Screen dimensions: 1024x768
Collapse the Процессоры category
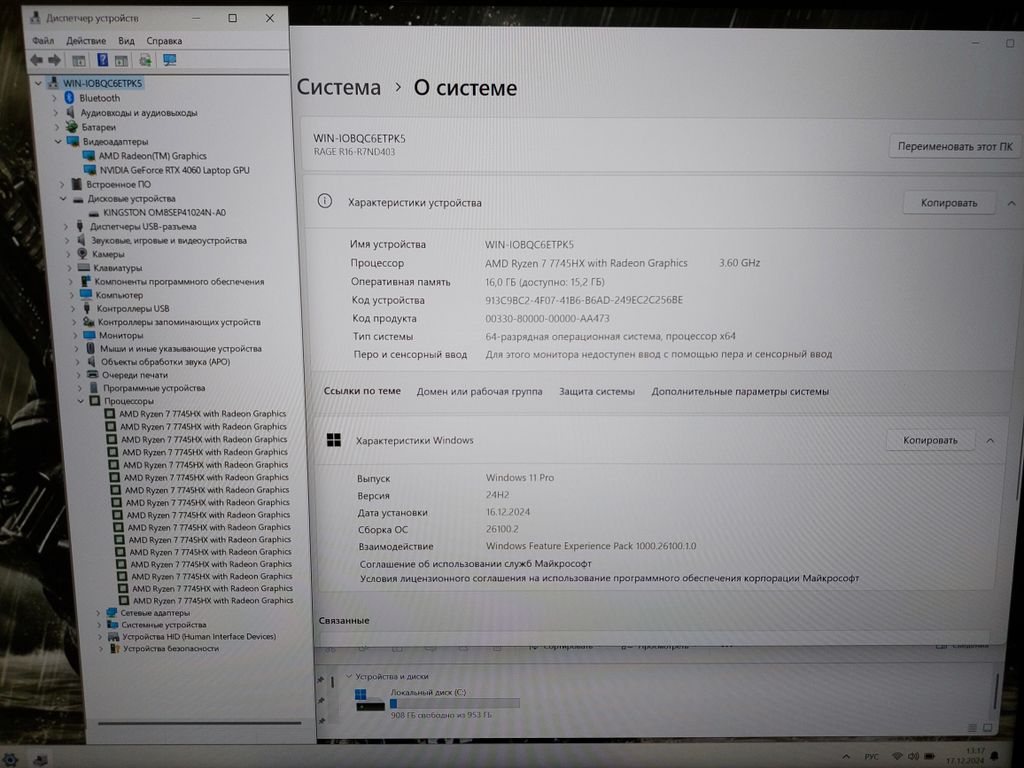[x=82, y=401]
